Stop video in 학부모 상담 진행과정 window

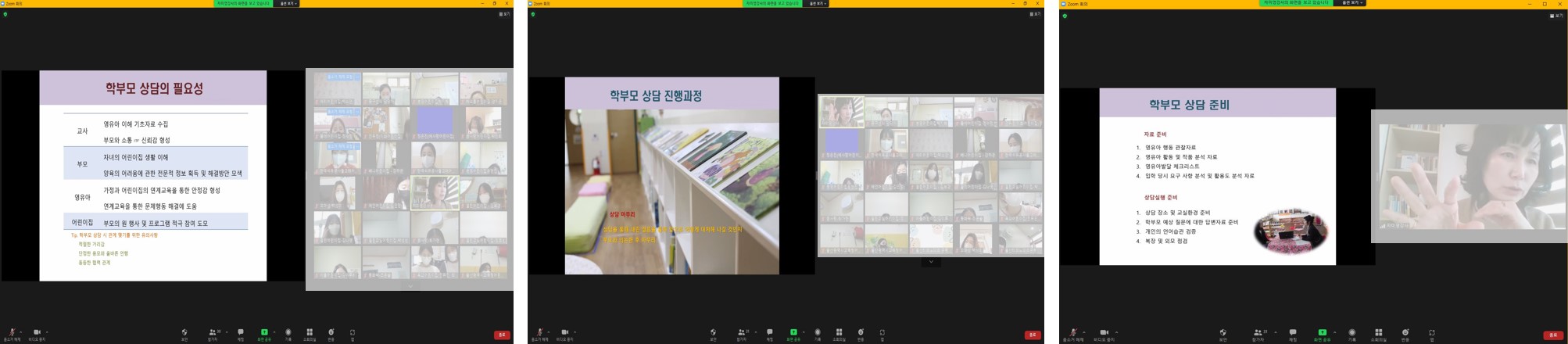(564, 333)
